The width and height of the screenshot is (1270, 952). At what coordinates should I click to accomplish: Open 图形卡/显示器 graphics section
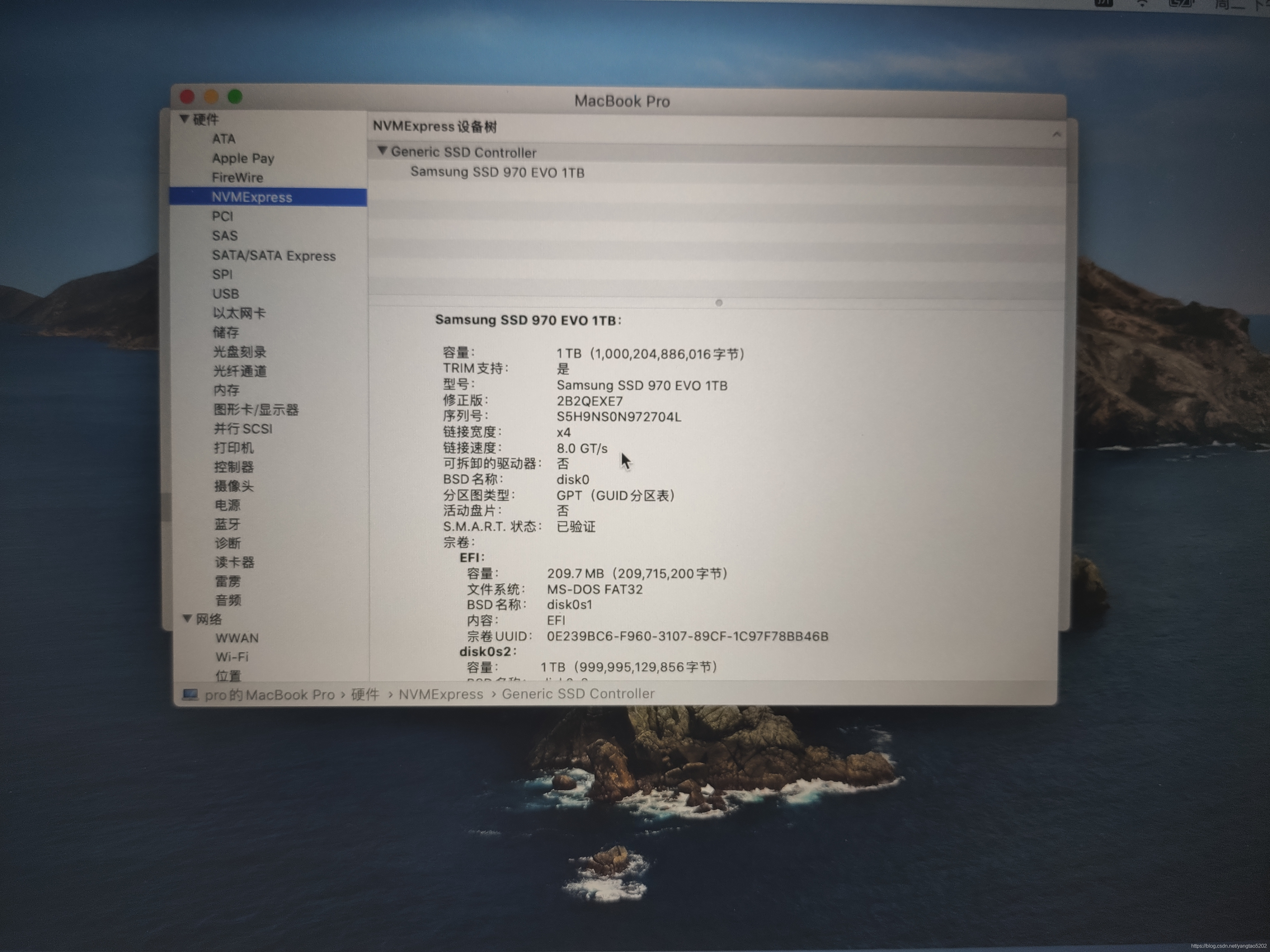click(x=256, y=410)
